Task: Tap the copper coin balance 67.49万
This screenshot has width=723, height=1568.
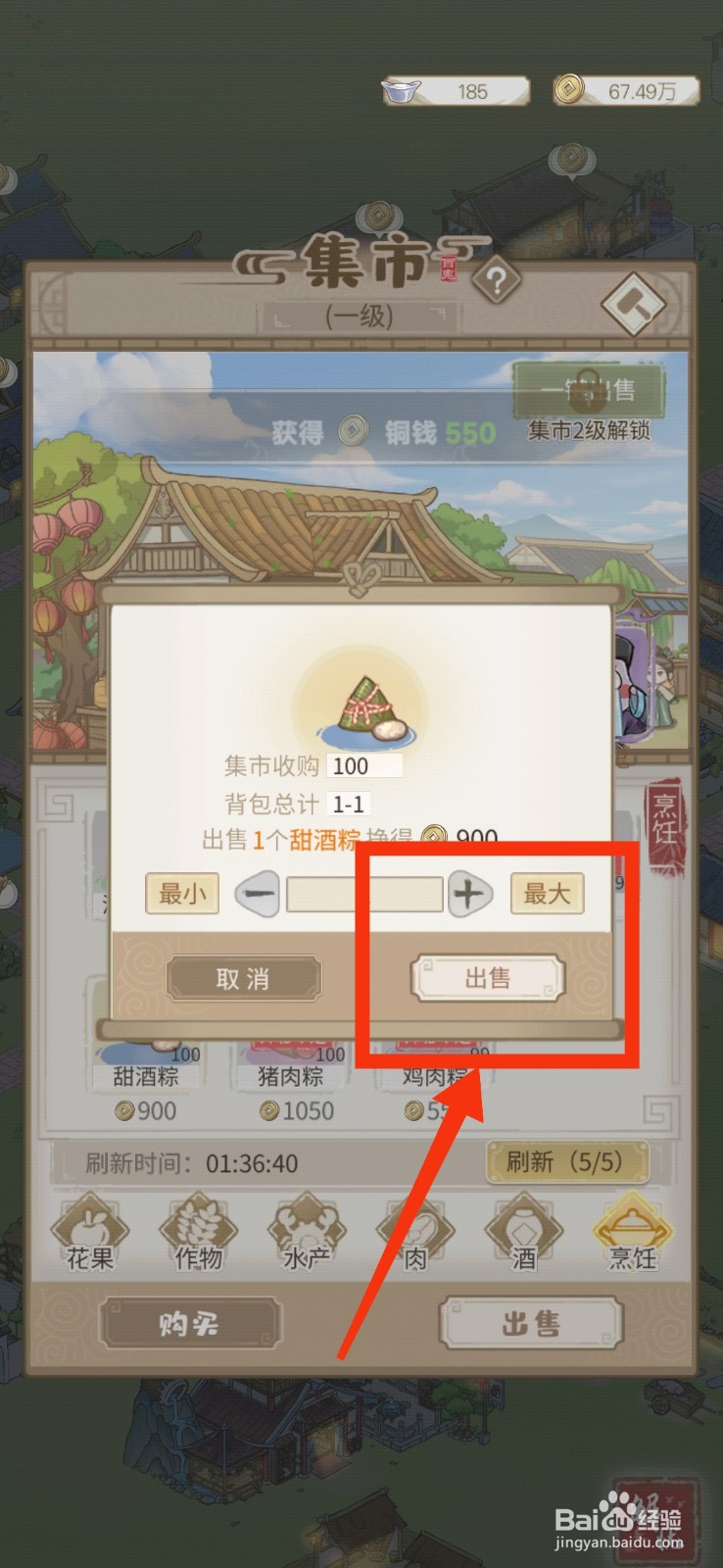Action: [626, 91]
